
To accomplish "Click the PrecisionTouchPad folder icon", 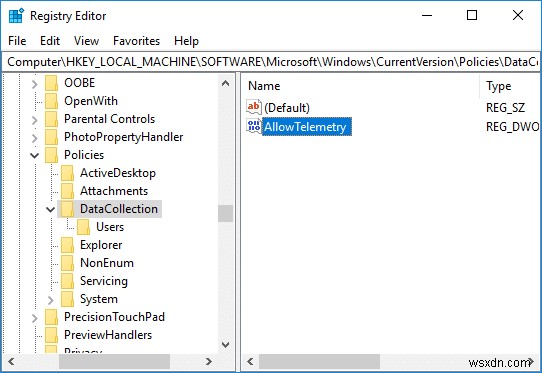I will (x=52, y=317).
